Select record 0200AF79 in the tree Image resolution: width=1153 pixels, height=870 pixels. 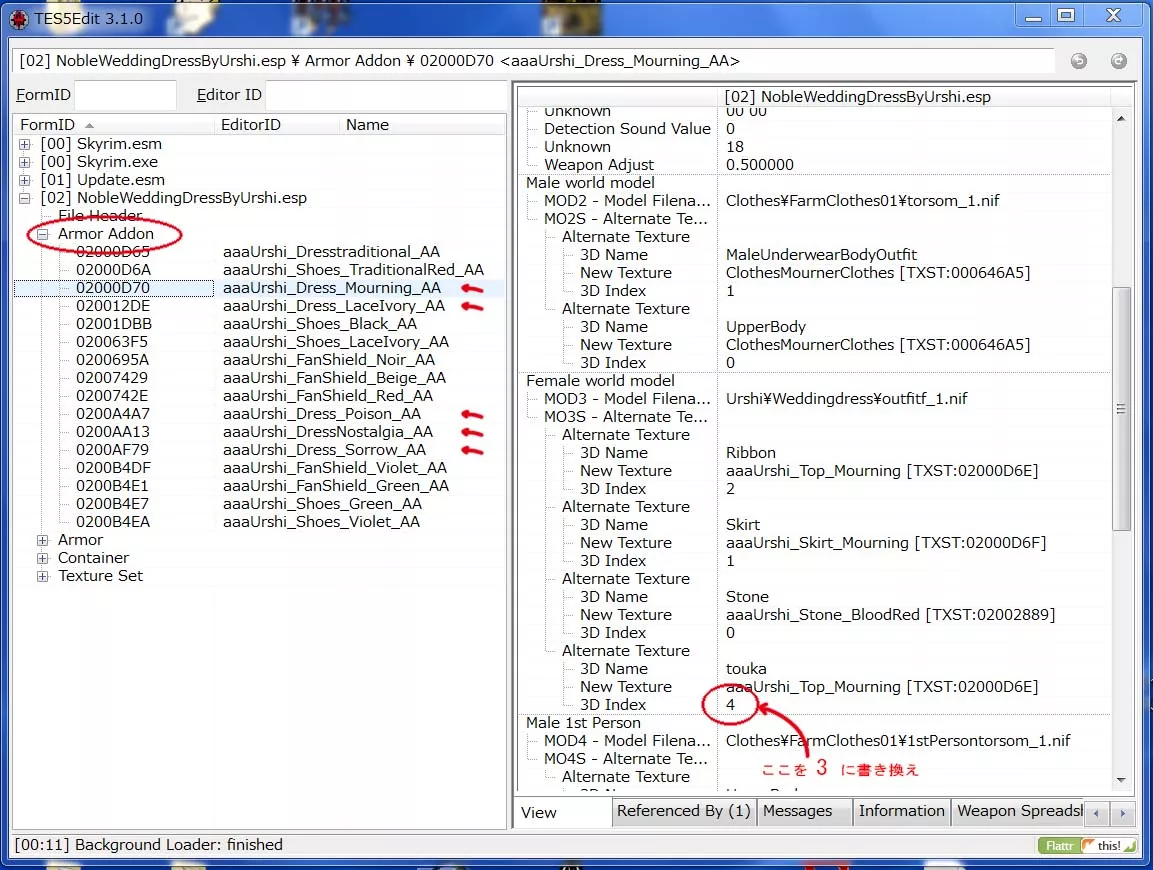pos(112,450)
